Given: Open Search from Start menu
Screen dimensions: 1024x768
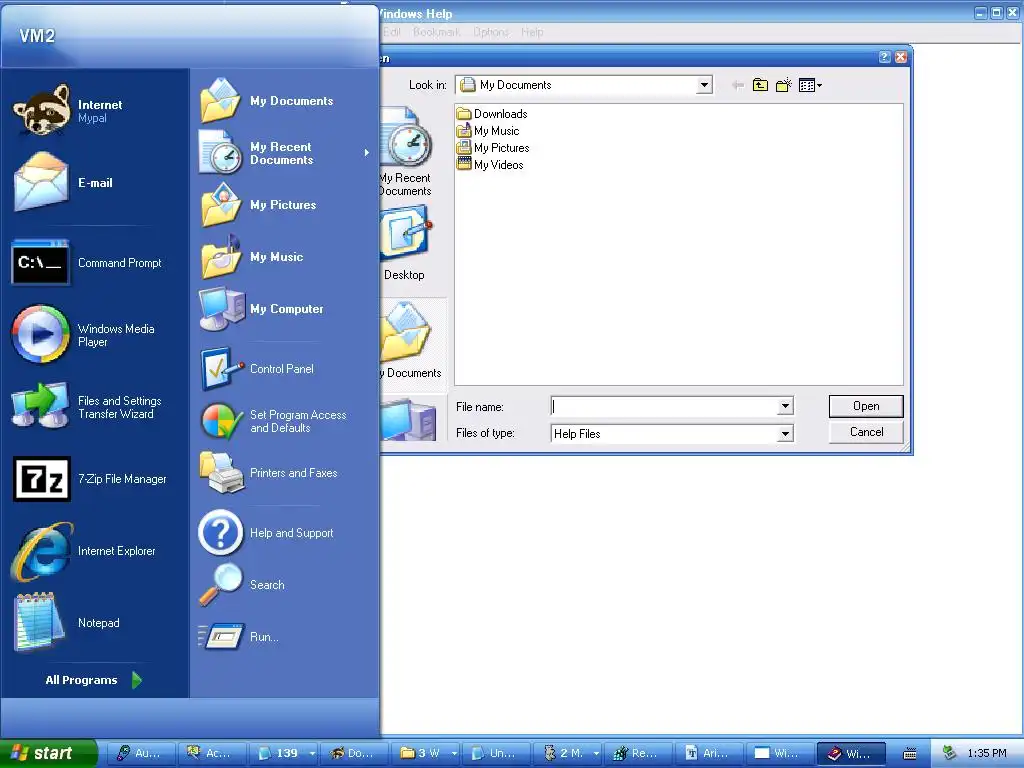Looking at the screenshot, I should pos(285,584).
